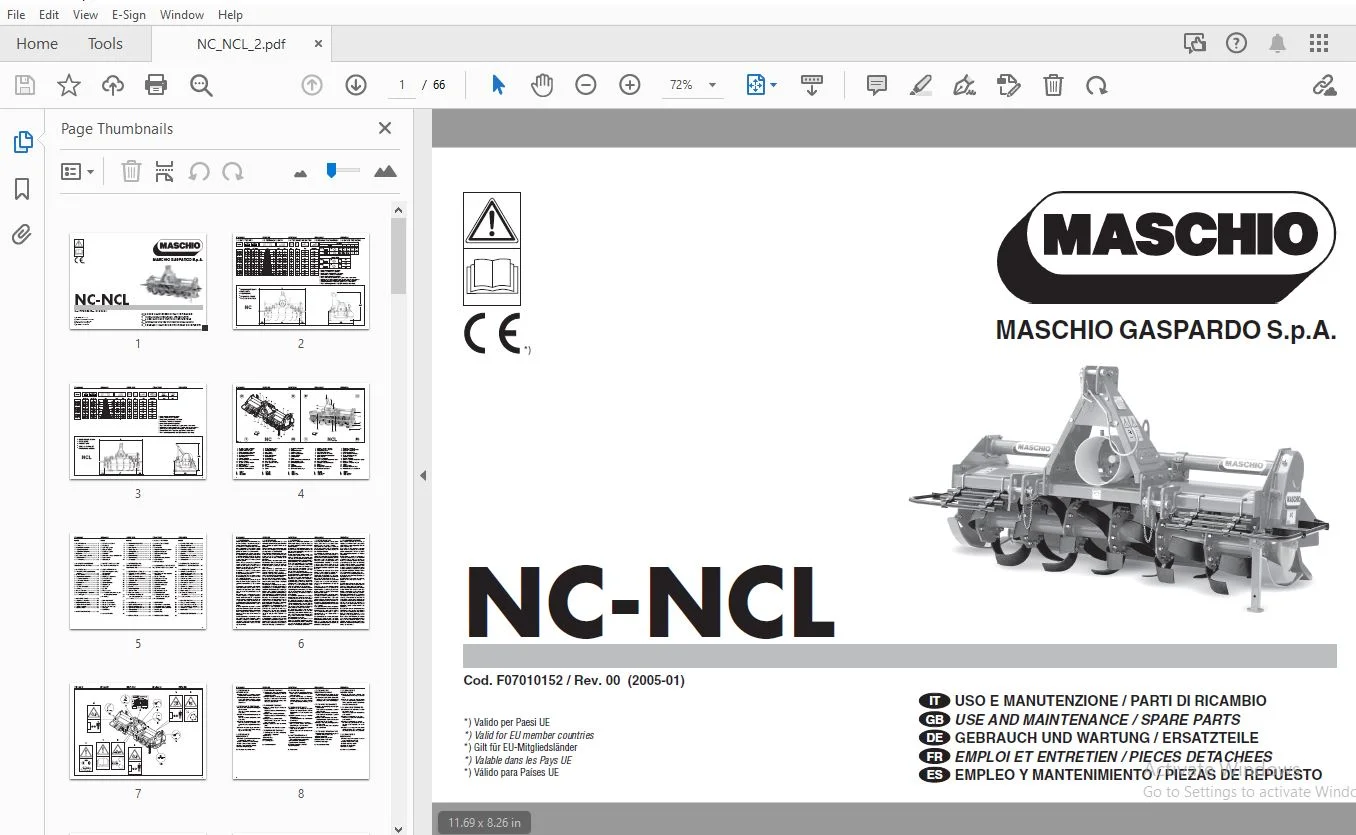
Task: Activate the hand pan tool
Action: (542, 86)
